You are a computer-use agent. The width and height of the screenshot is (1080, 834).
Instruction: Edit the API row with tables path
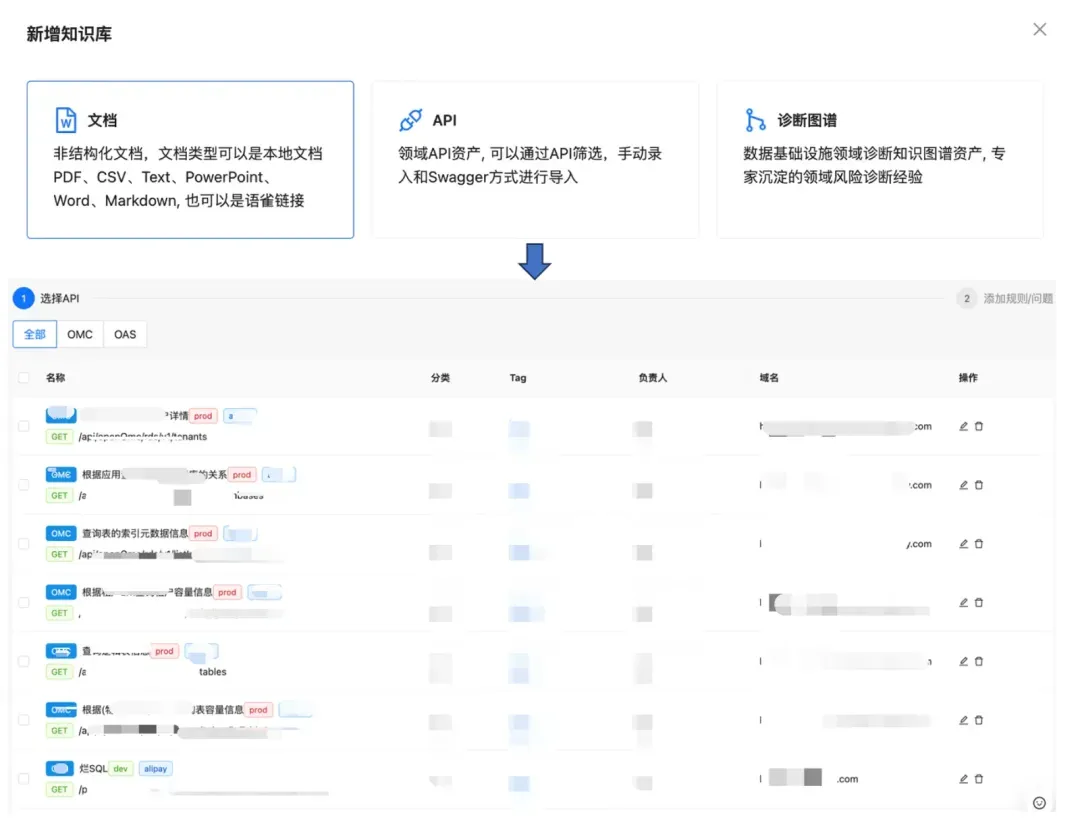(964, 661)
